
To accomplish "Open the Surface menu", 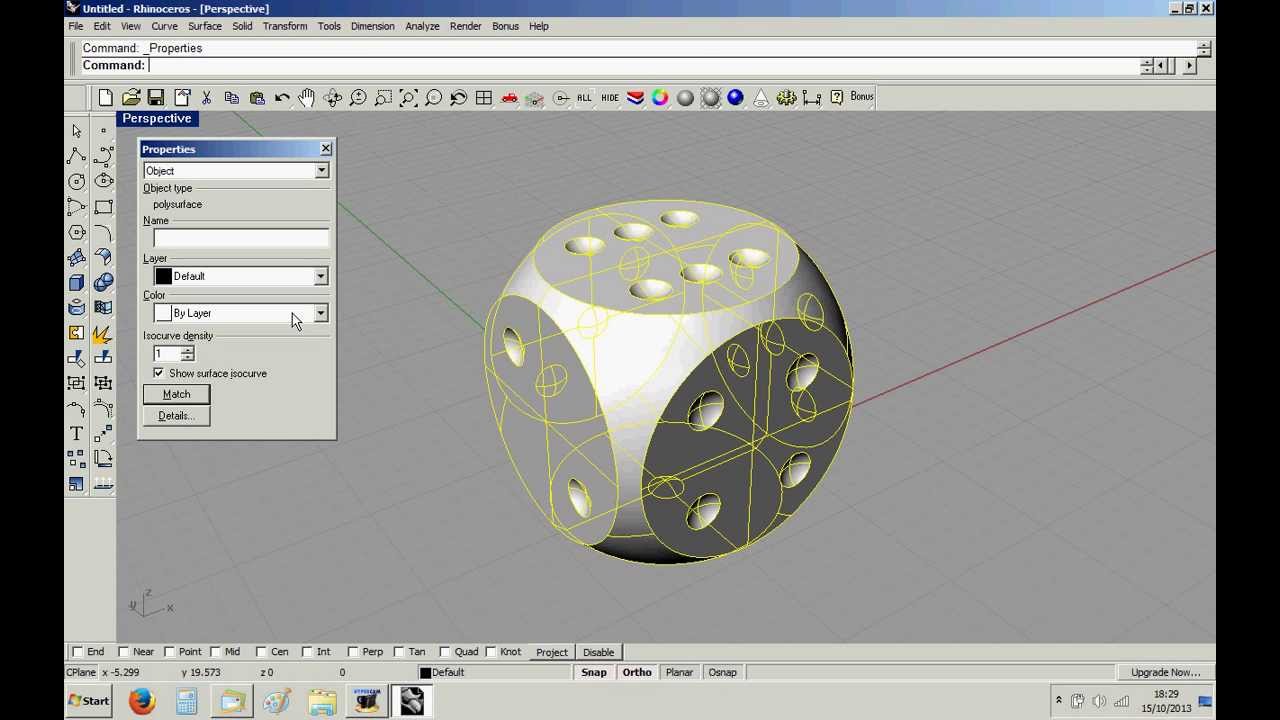I will (204, 26).
